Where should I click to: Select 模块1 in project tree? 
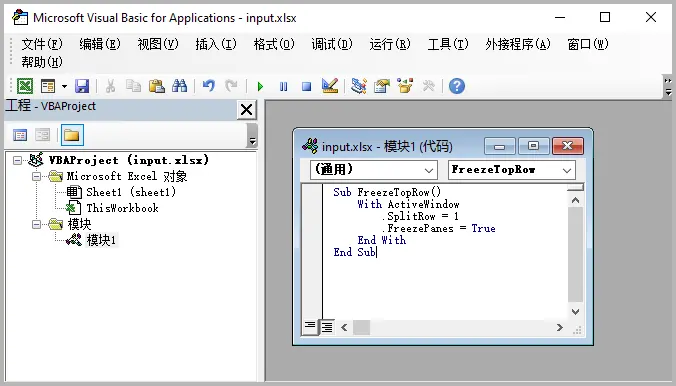point(101,240)
